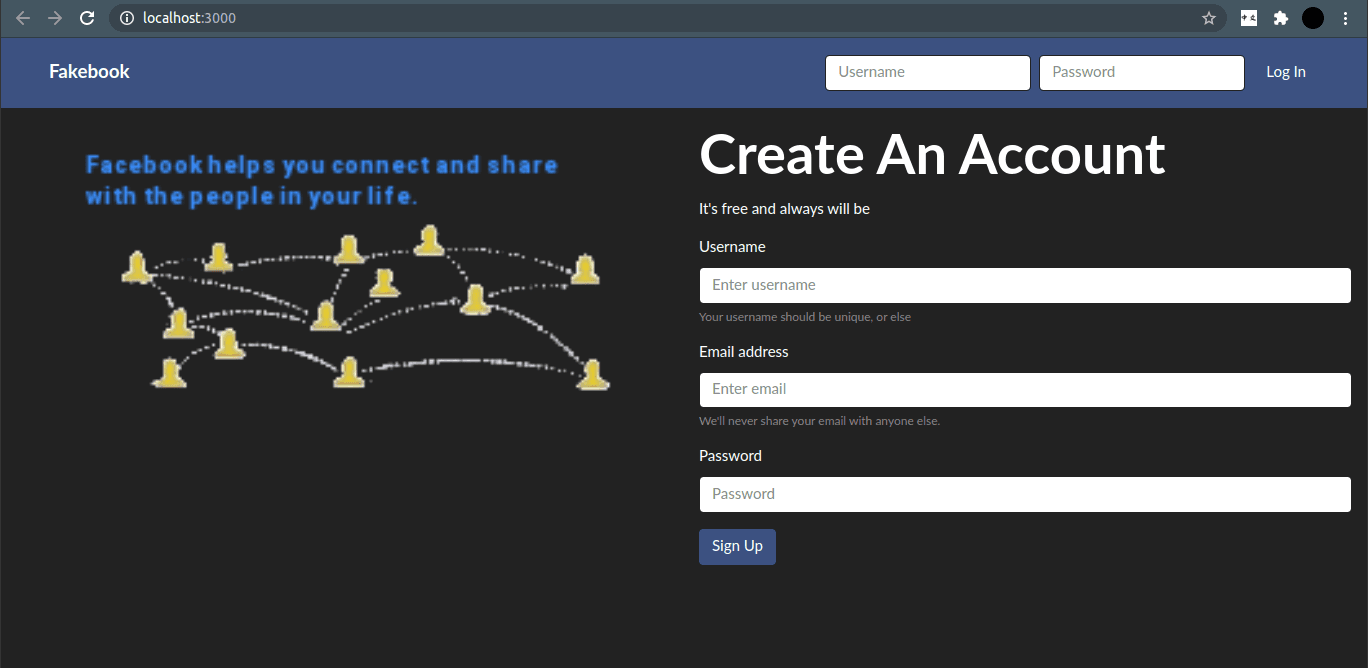Reload the page with the refresh icon
This screenshot has height=668, width=1368.
pos(87,18)
